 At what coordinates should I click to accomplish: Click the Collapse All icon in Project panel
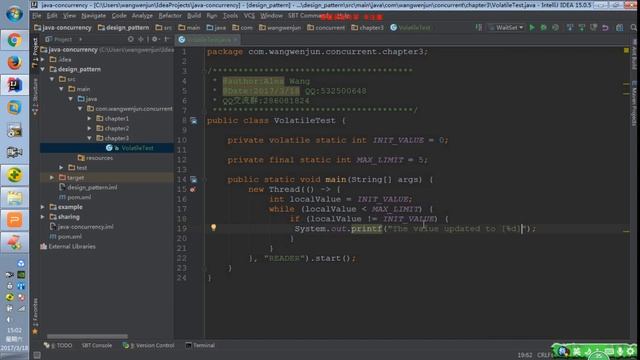[x=141, y=39]
